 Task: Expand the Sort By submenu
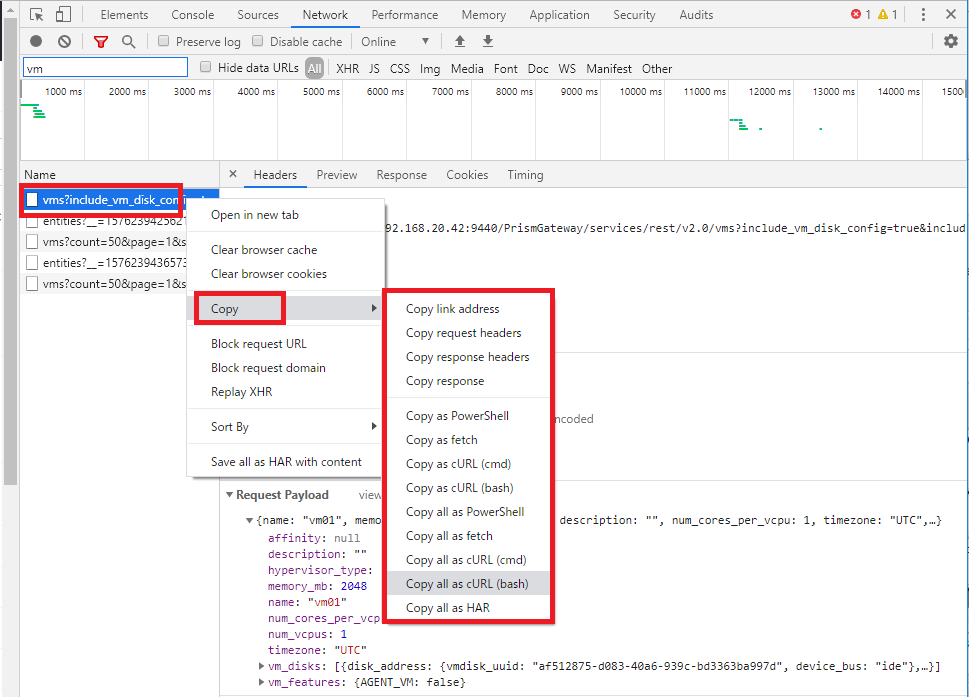[286, 426]
